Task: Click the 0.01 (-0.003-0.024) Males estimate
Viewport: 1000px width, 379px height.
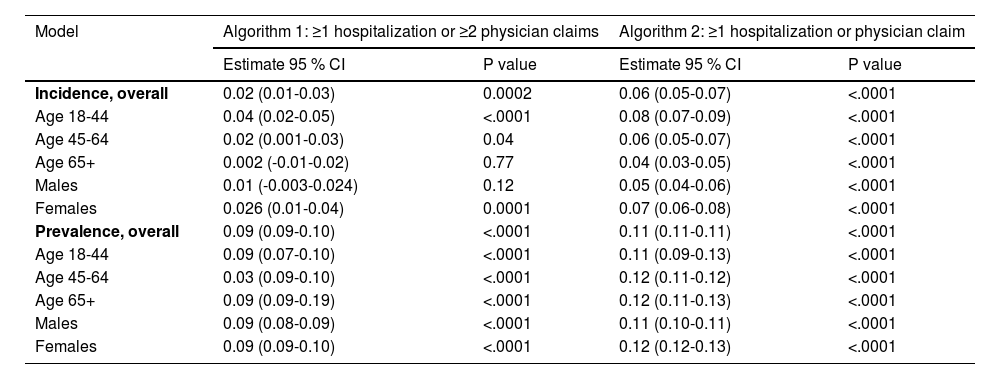Action: 290,186
